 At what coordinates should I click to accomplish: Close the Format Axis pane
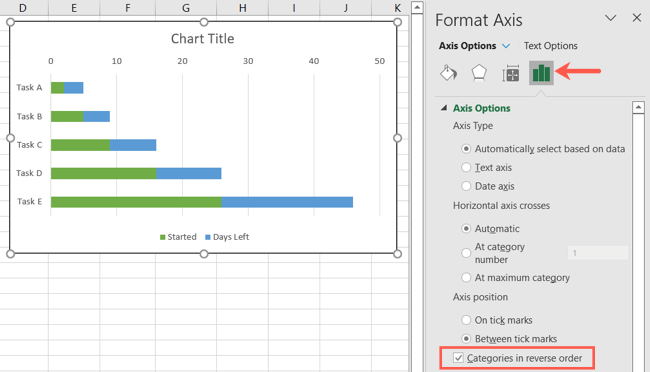point(637,18)
